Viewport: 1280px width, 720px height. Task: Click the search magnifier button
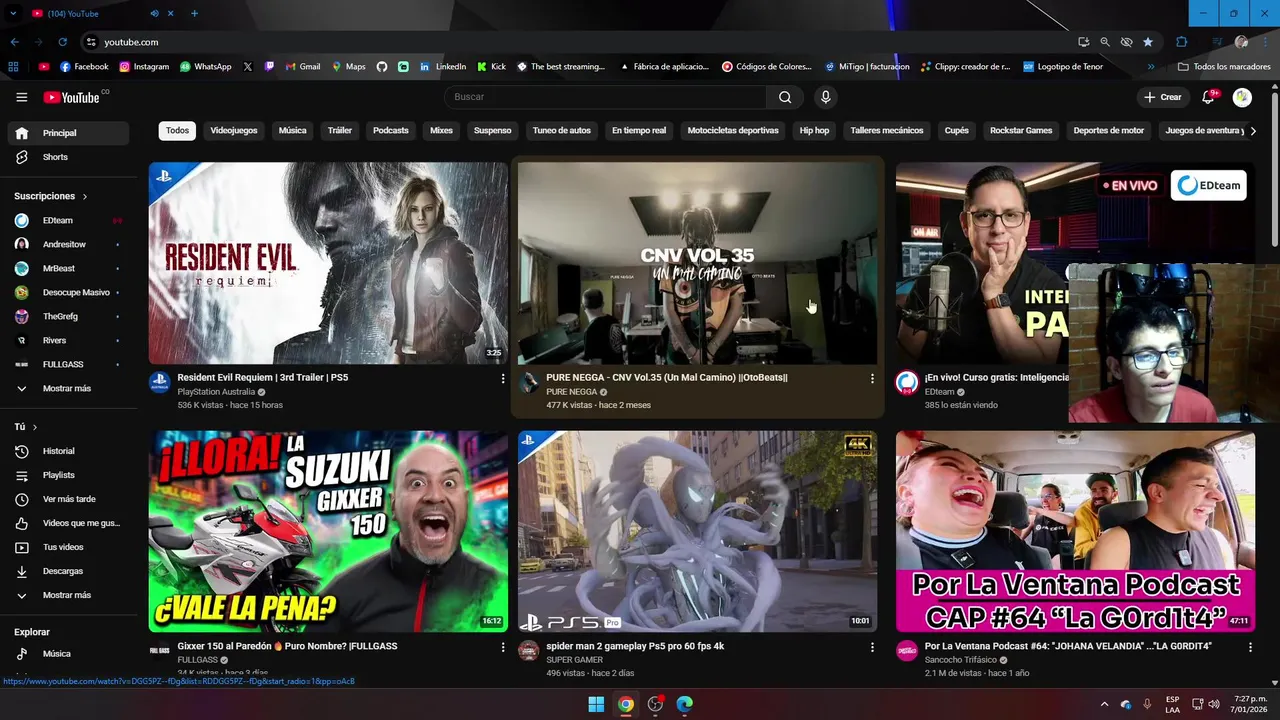[785, 97]
